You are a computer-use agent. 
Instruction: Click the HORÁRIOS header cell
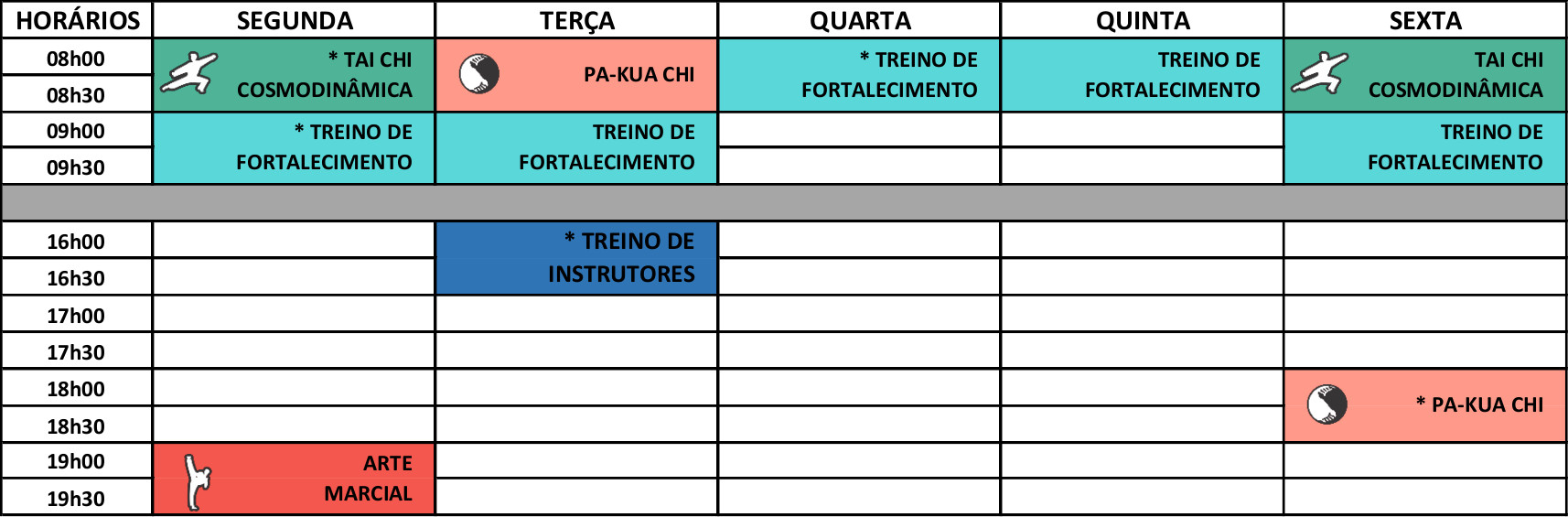click(78, 20)
